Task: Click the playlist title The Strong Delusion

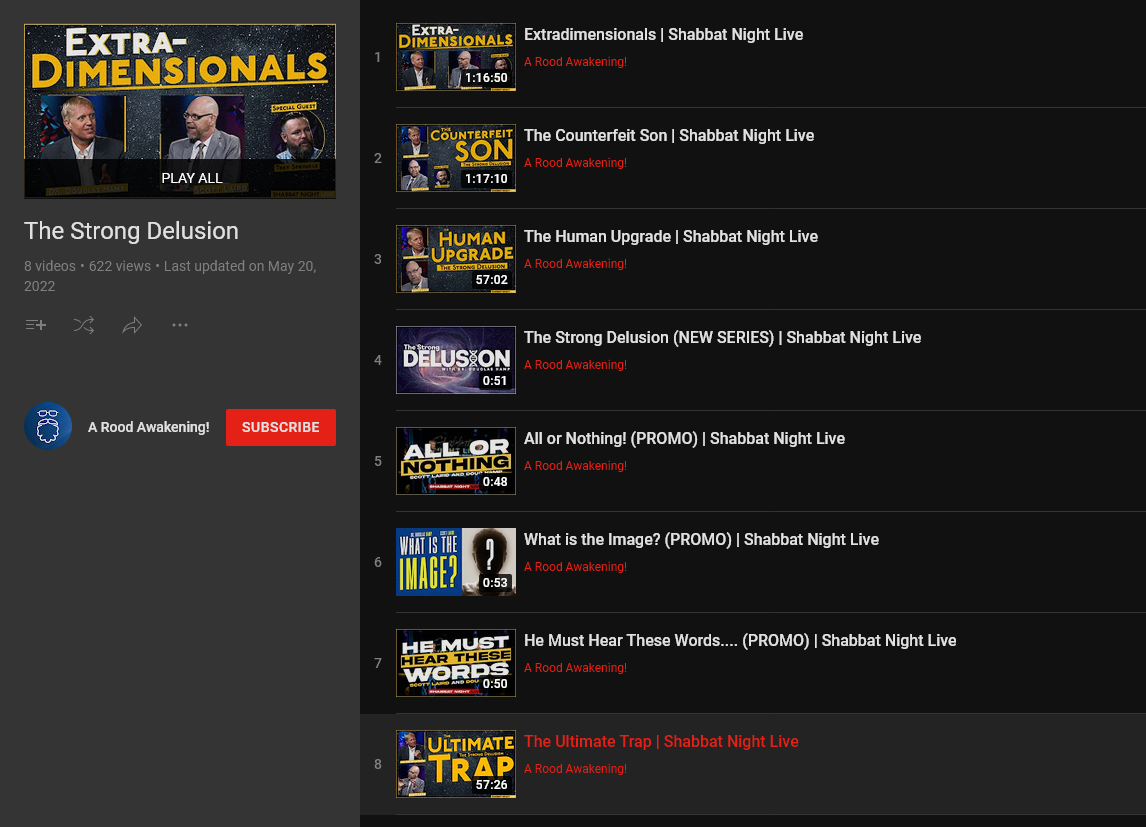Action: 132,231
